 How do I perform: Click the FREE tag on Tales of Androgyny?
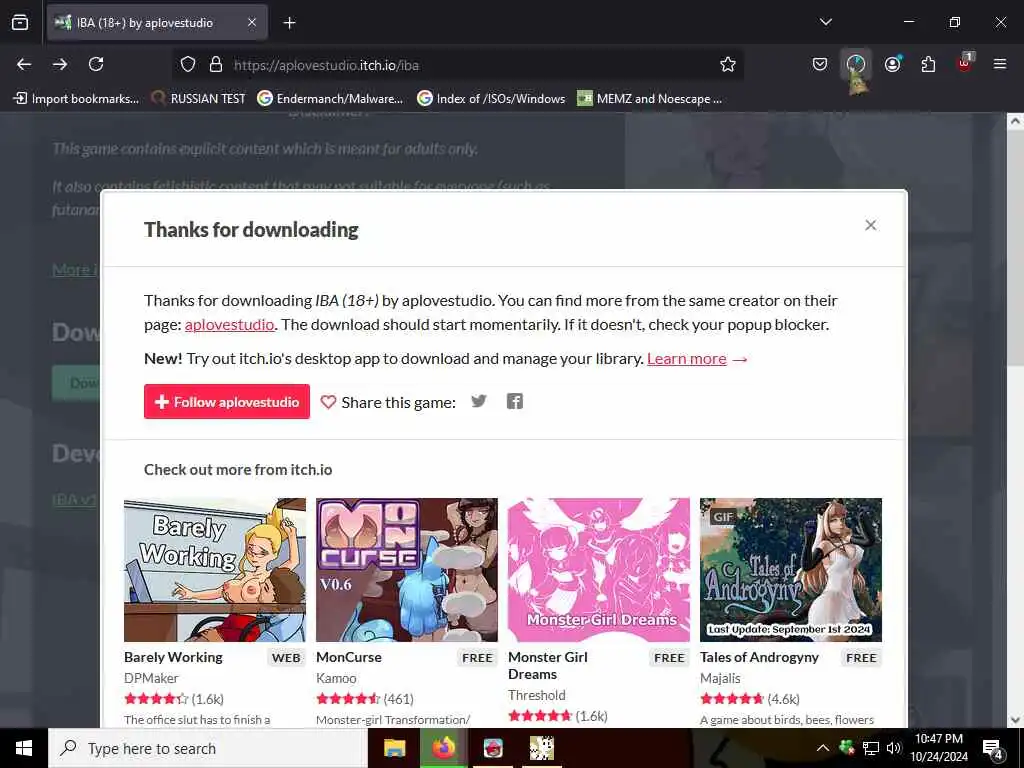861,658
